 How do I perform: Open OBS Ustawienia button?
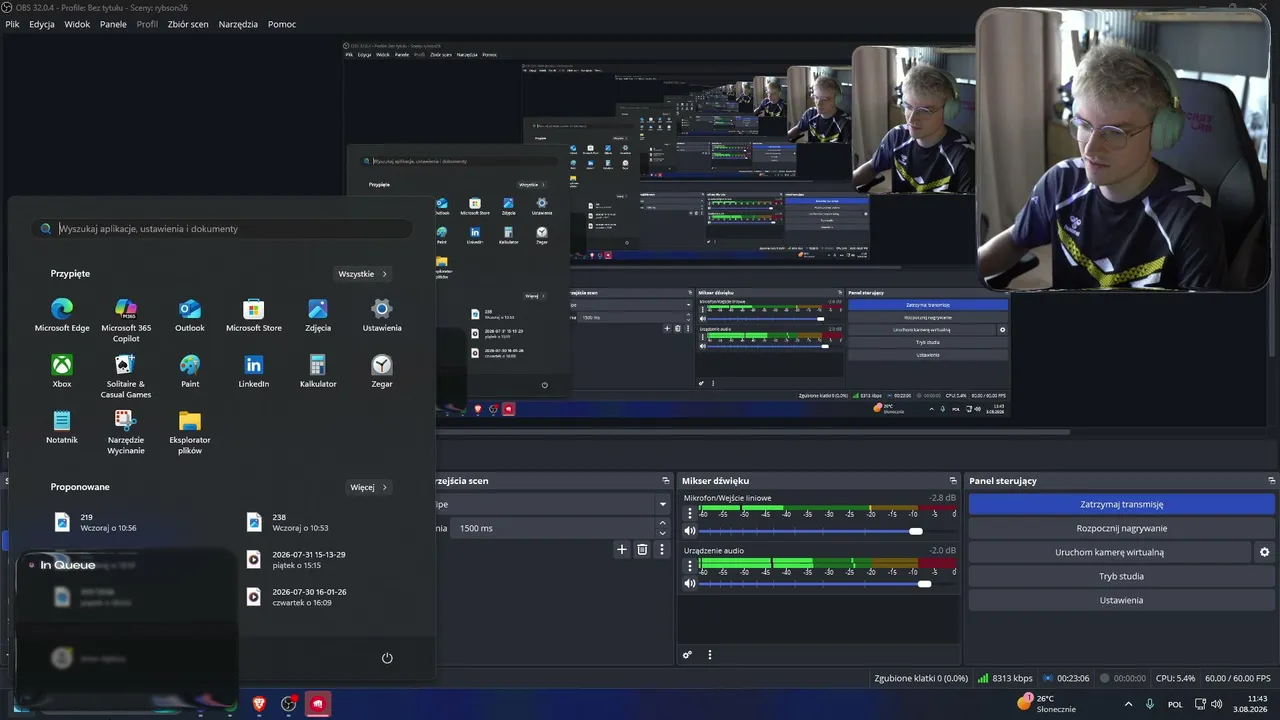1122,600
